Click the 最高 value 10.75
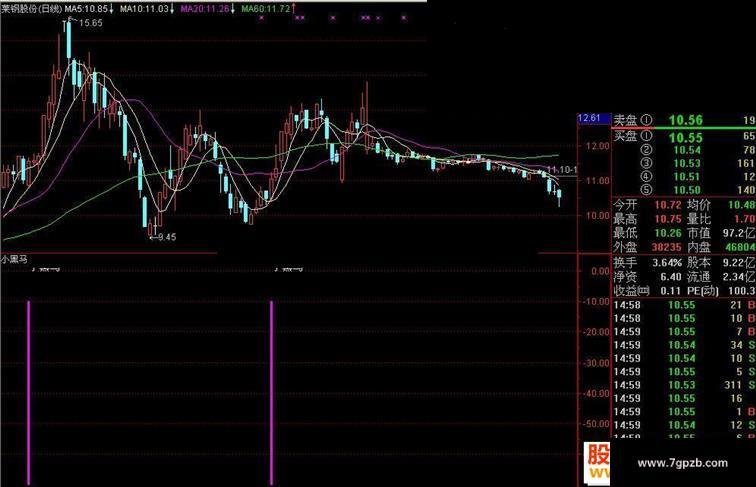Image resolution: width=756 pixels, height=487 pixels. (668, 219)
